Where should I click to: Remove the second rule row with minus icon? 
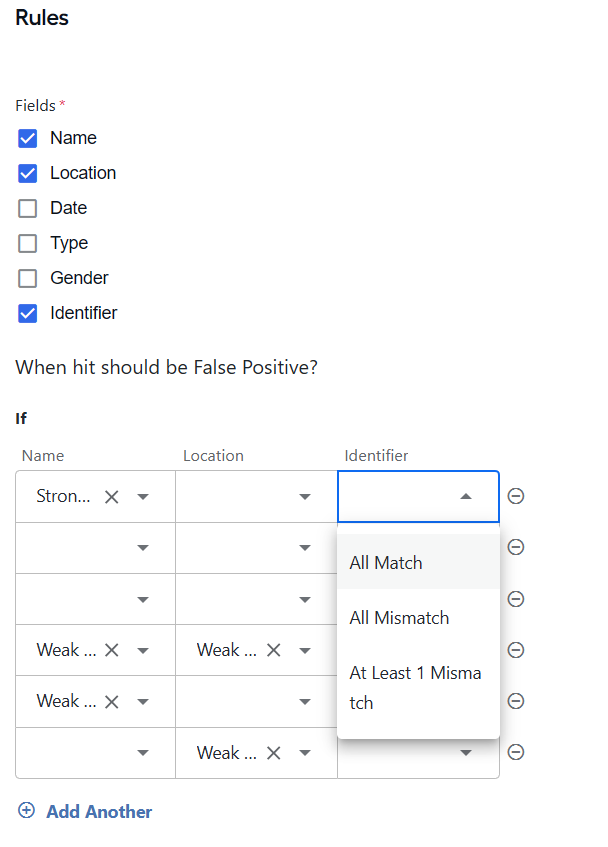[x=516, y=547]
